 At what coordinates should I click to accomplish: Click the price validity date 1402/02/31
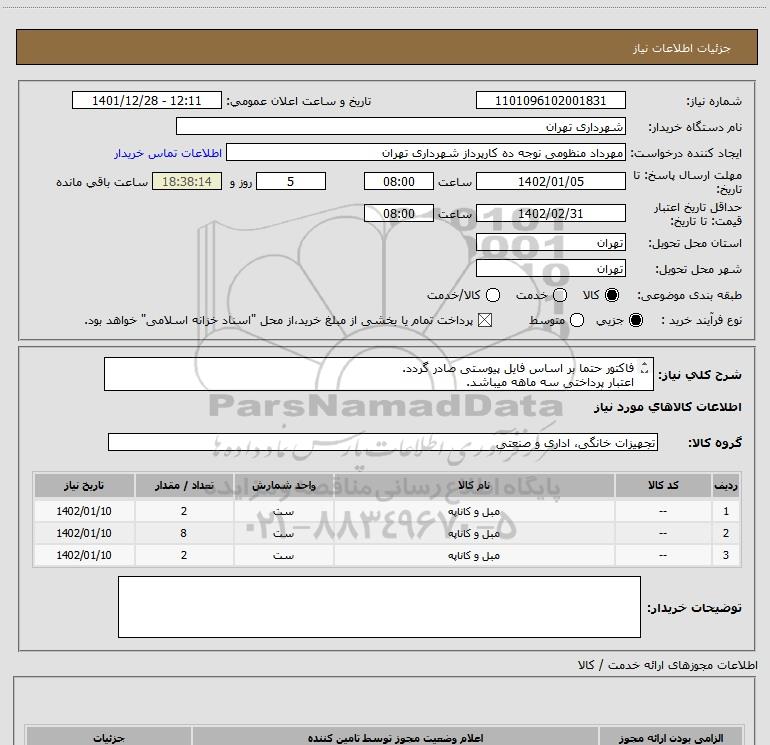550,213
